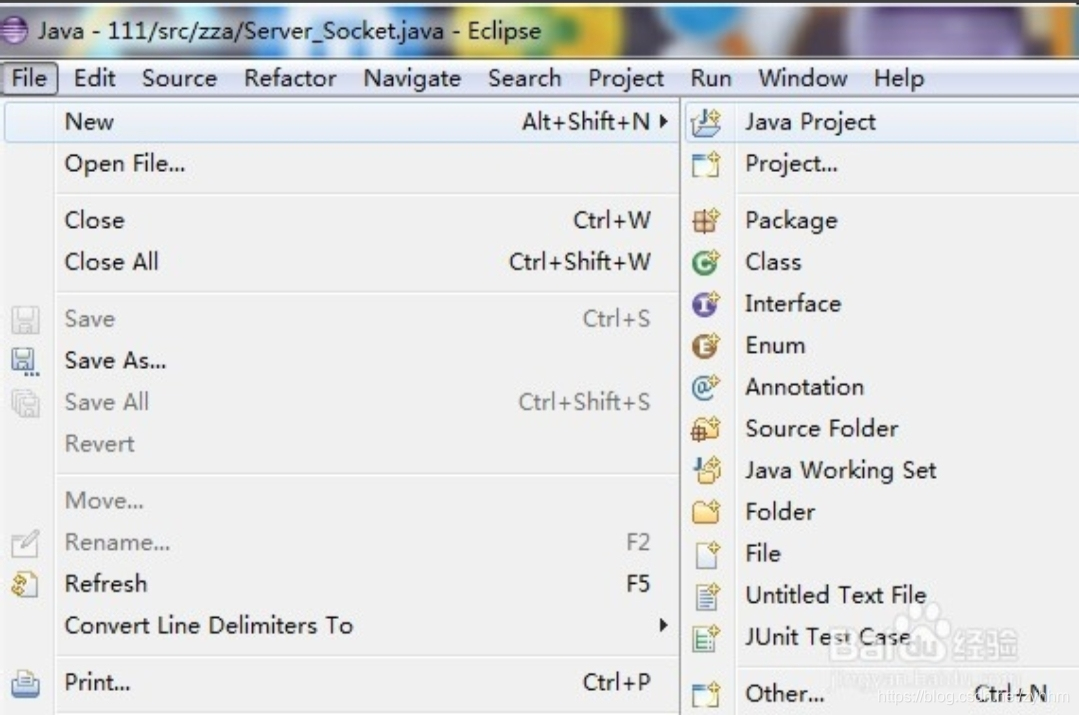The width and height of the screenshot is (1079, 715).
Task: Click the Ctrl+Shift+W shortcut text
Action: click(x=579, y=262)
